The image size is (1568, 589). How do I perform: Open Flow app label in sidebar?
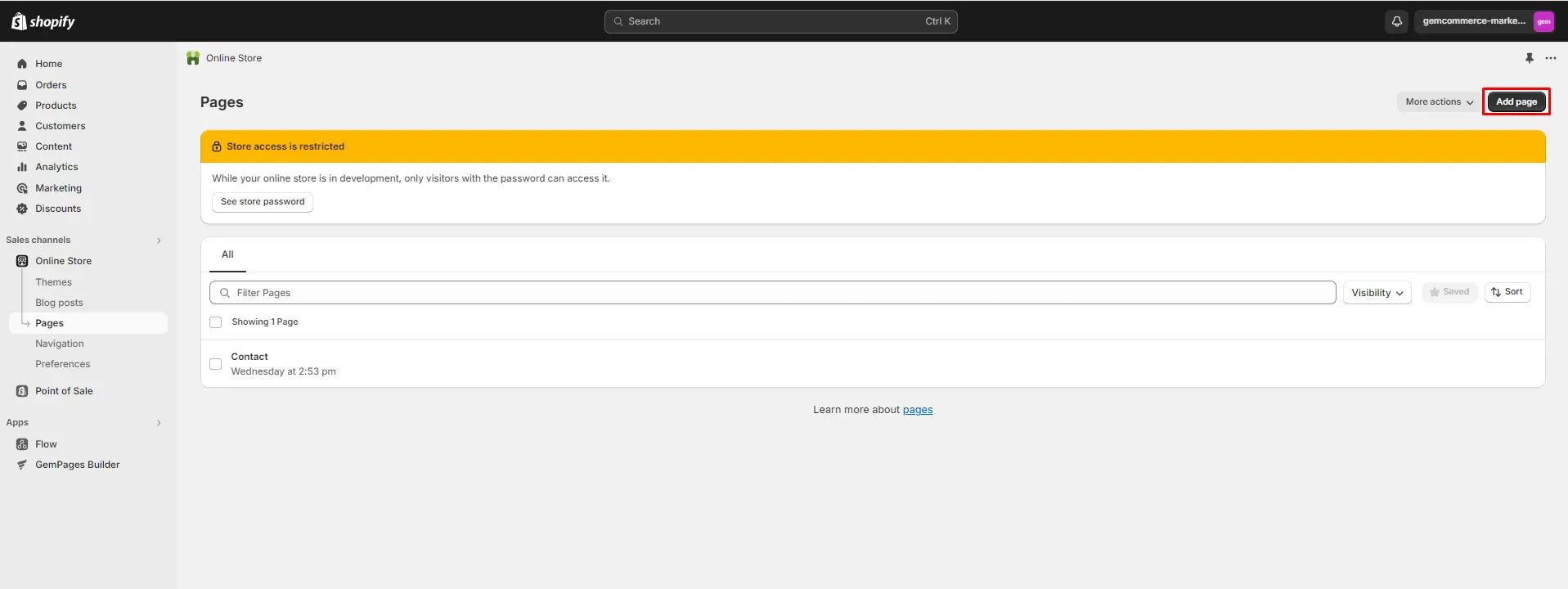pos(46,444)
